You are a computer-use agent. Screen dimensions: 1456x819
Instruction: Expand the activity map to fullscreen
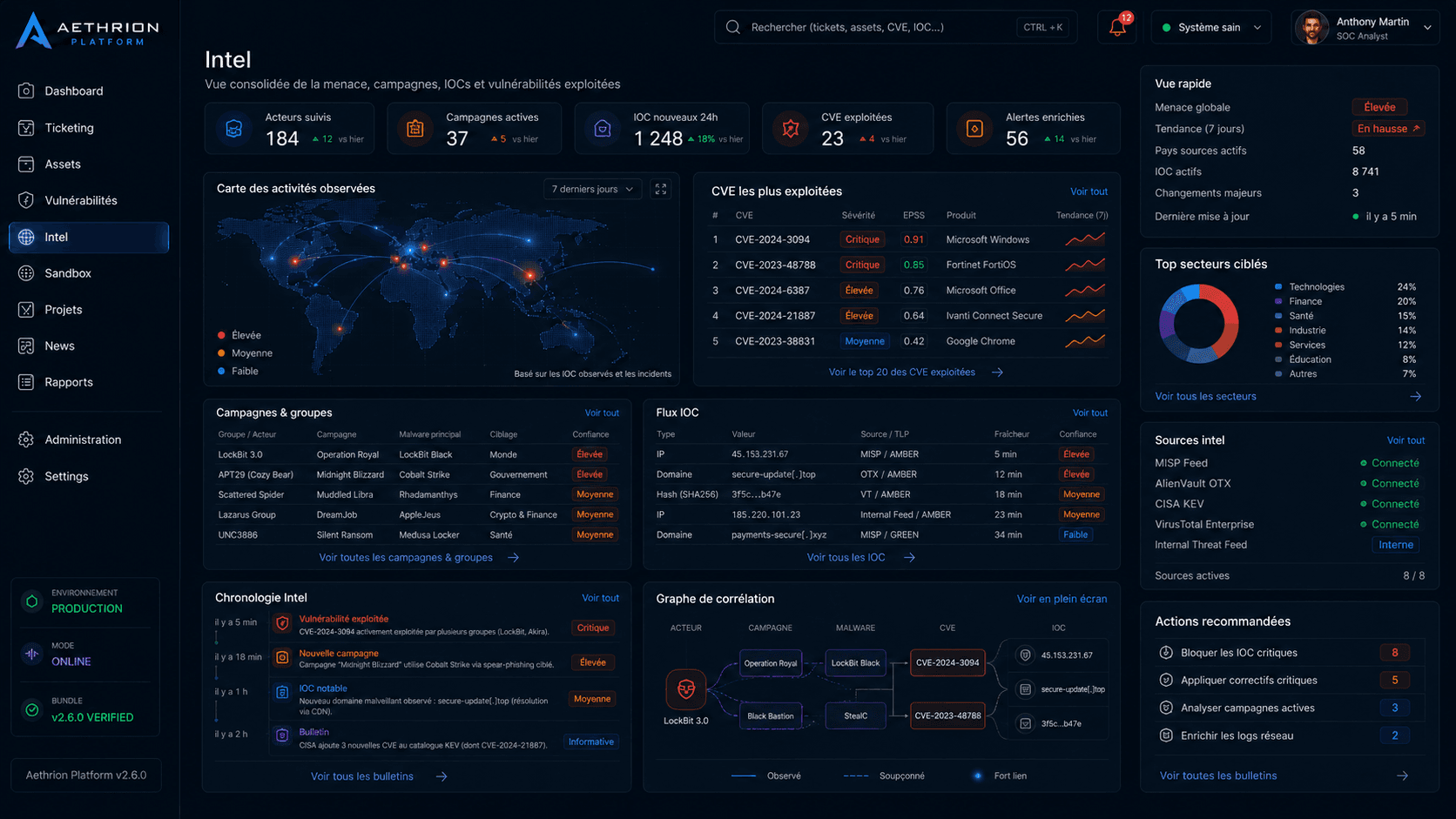661,189
